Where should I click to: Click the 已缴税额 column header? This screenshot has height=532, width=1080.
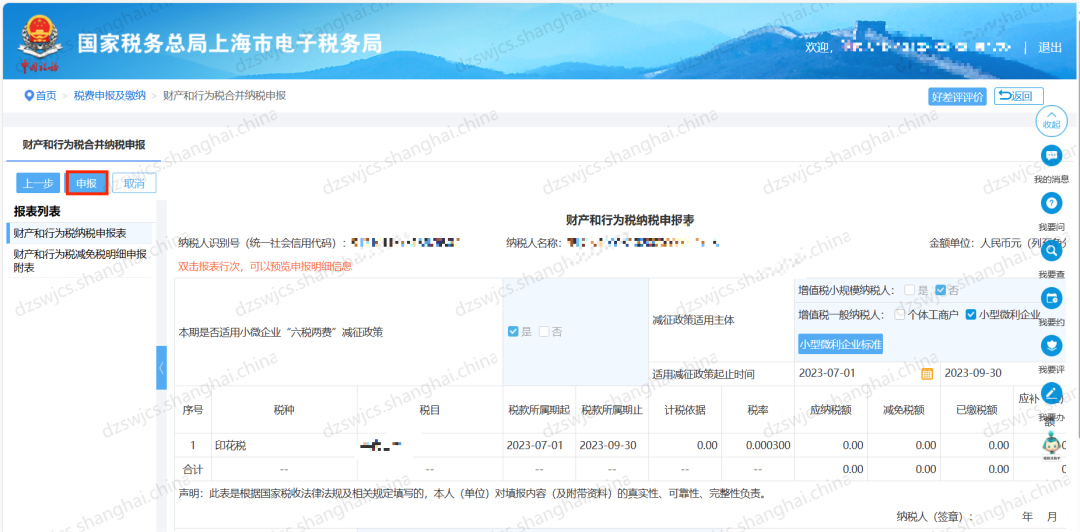pos(977,410)
